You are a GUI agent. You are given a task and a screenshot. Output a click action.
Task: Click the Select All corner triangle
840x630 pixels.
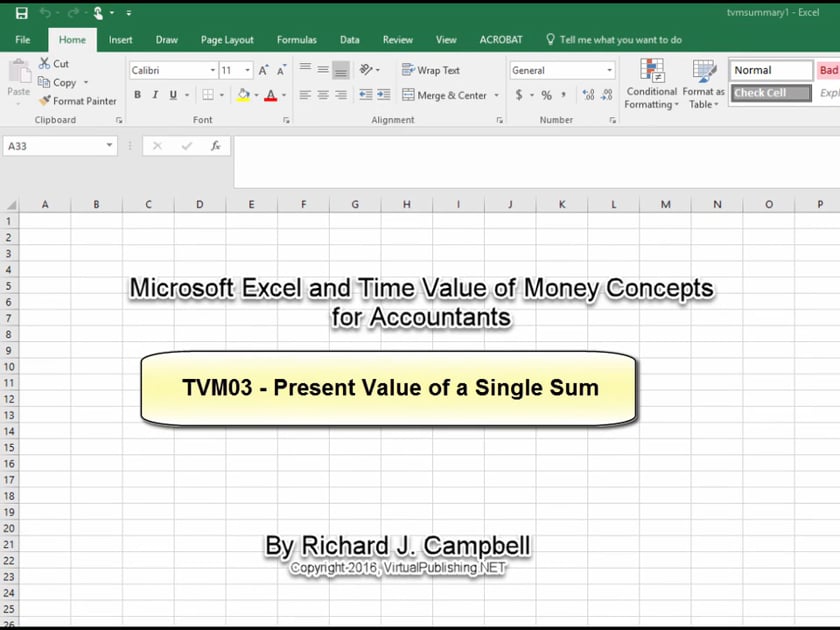coord(10,204)
